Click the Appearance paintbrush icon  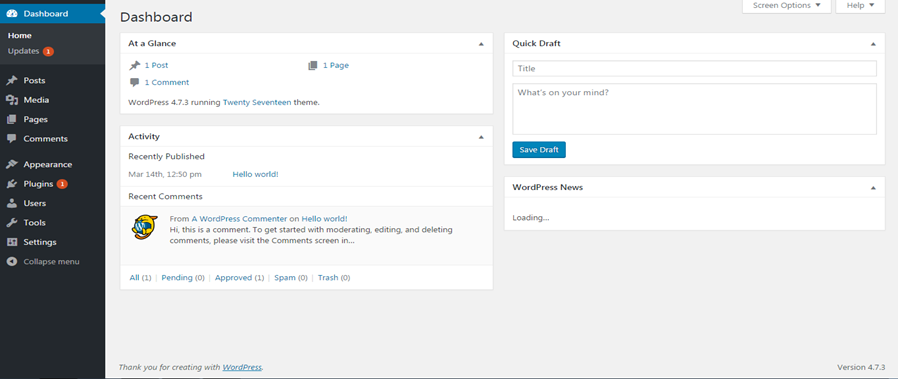(x=11, y=164)
